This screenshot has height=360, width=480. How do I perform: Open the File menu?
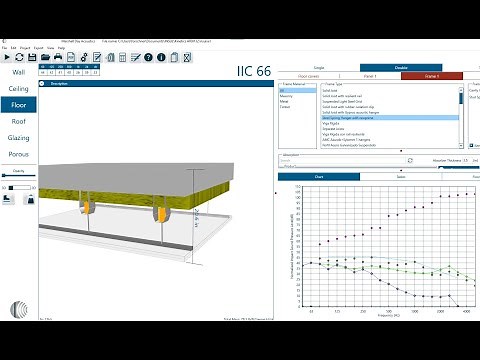coord(4,48)
